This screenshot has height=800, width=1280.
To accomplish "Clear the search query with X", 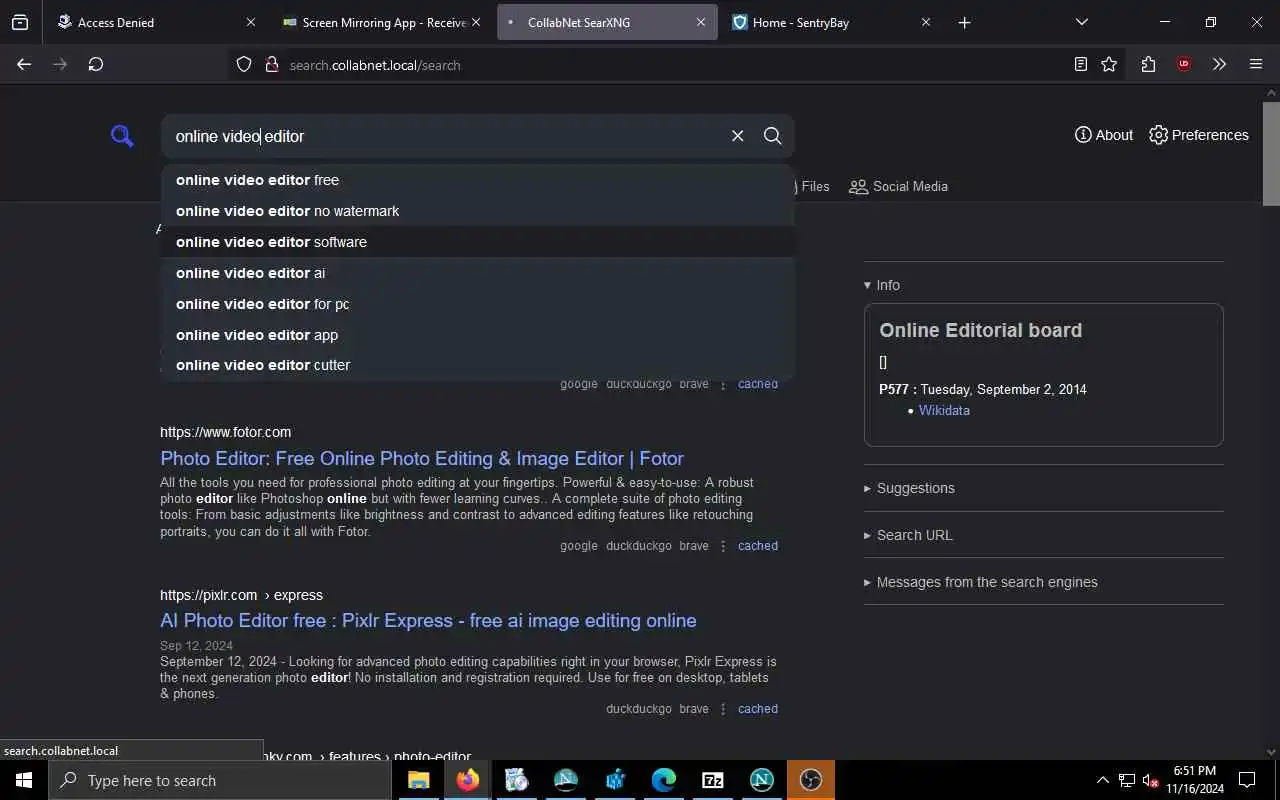I will [738, 136].
